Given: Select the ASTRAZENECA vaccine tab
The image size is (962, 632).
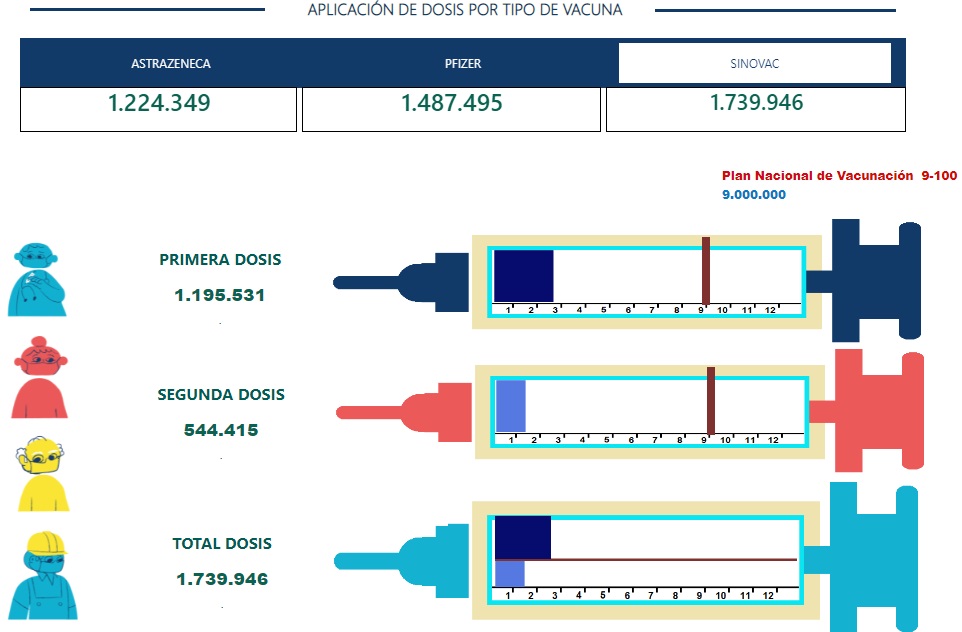Looking at the screenshot, I should click(171, 63).
